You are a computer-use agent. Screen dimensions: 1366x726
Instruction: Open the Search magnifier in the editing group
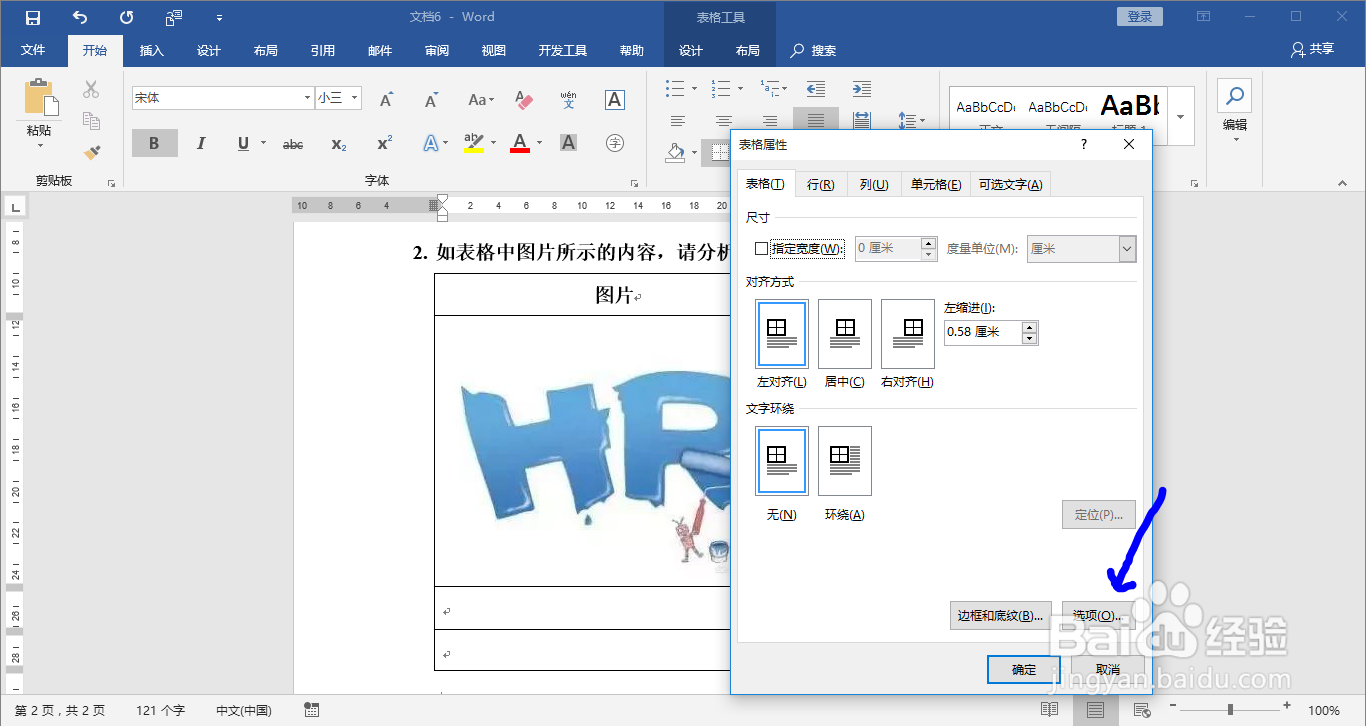[1235, 97]
